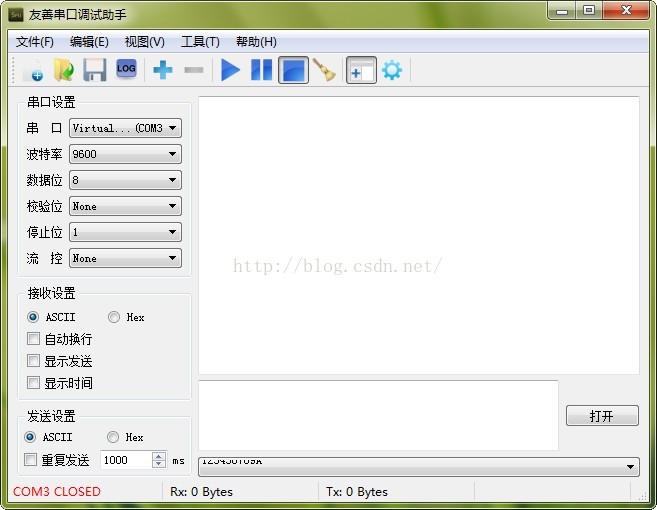Click the 打开 button
The width and height of the screenshot is (657, 510).
click(602, 416)
